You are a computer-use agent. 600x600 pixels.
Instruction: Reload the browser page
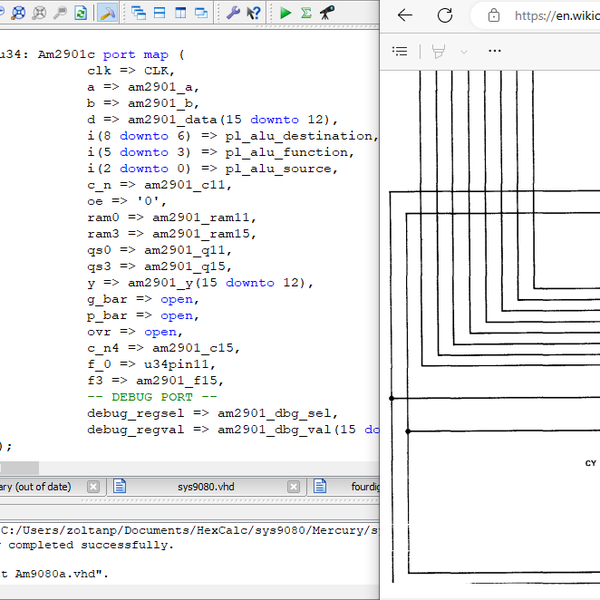445,15
